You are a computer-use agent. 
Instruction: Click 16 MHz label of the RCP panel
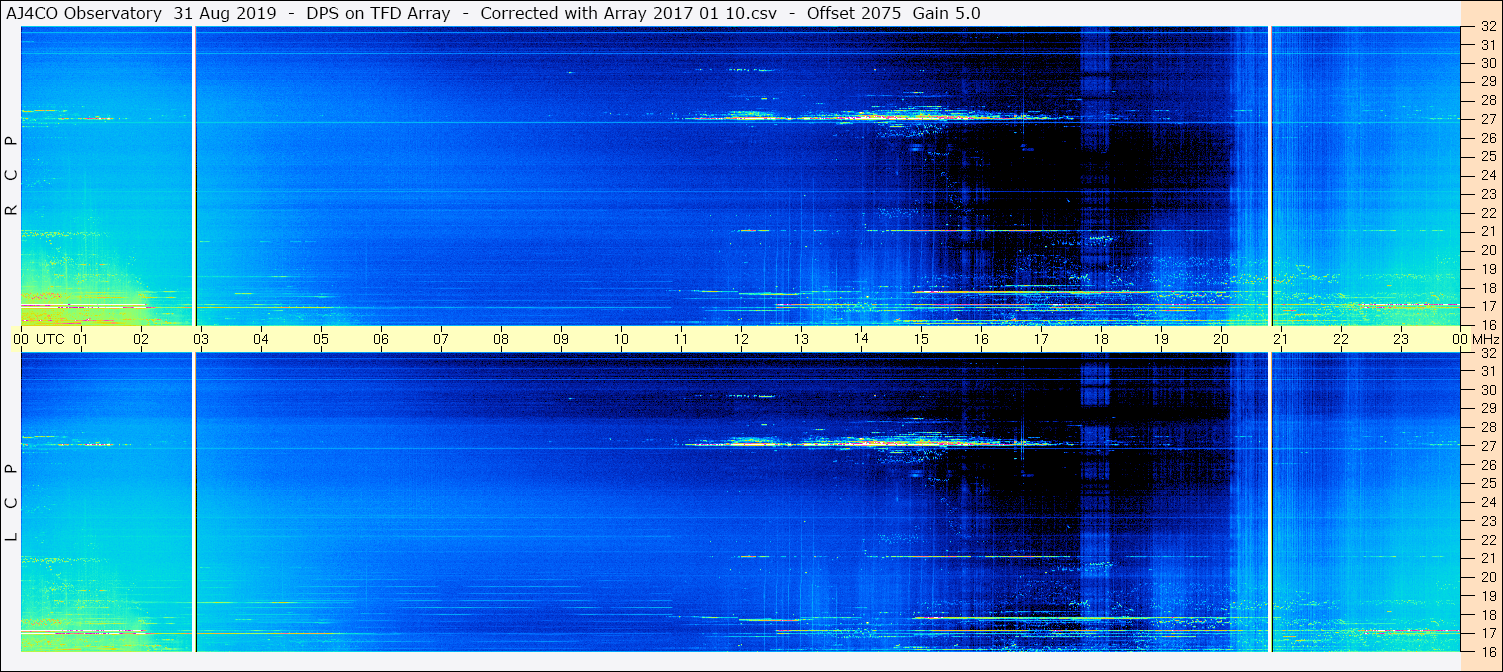(x=1488, y=325)
